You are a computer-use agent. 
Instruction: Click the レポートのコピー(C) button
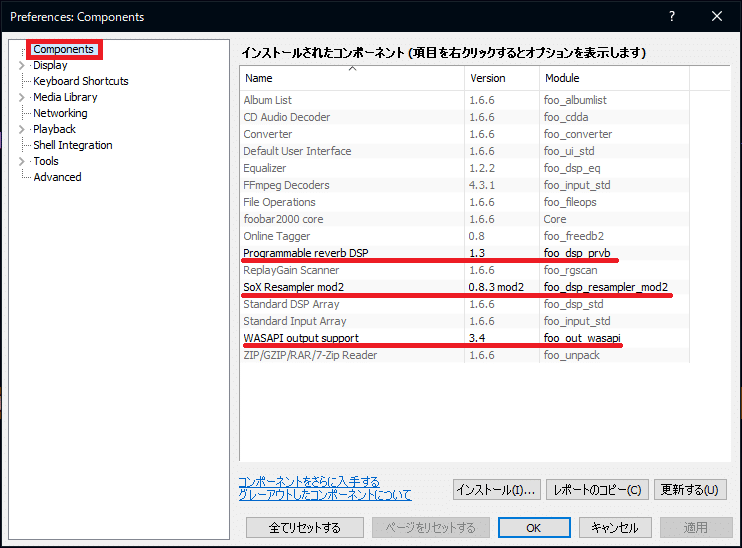tap(598, 490)
